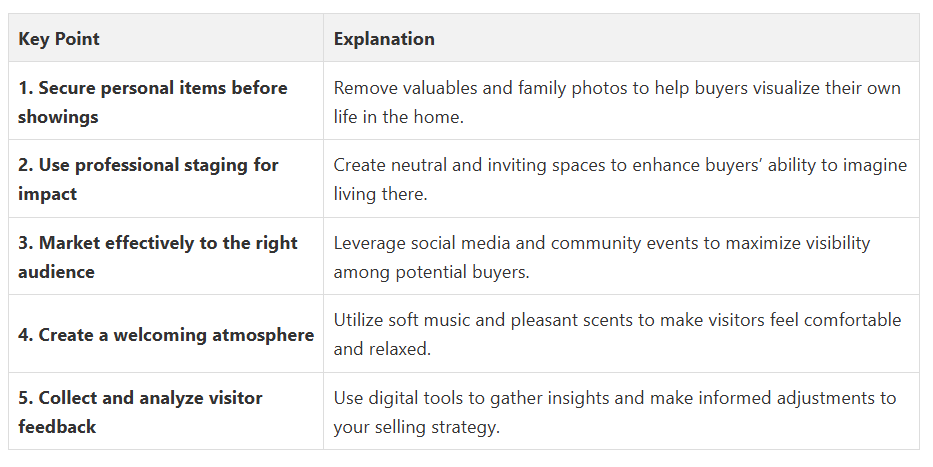933x467 pixels.
Task: Select the explanation starting "Leverage social media"
Action: pyautogui.click(x=602, y=257)
